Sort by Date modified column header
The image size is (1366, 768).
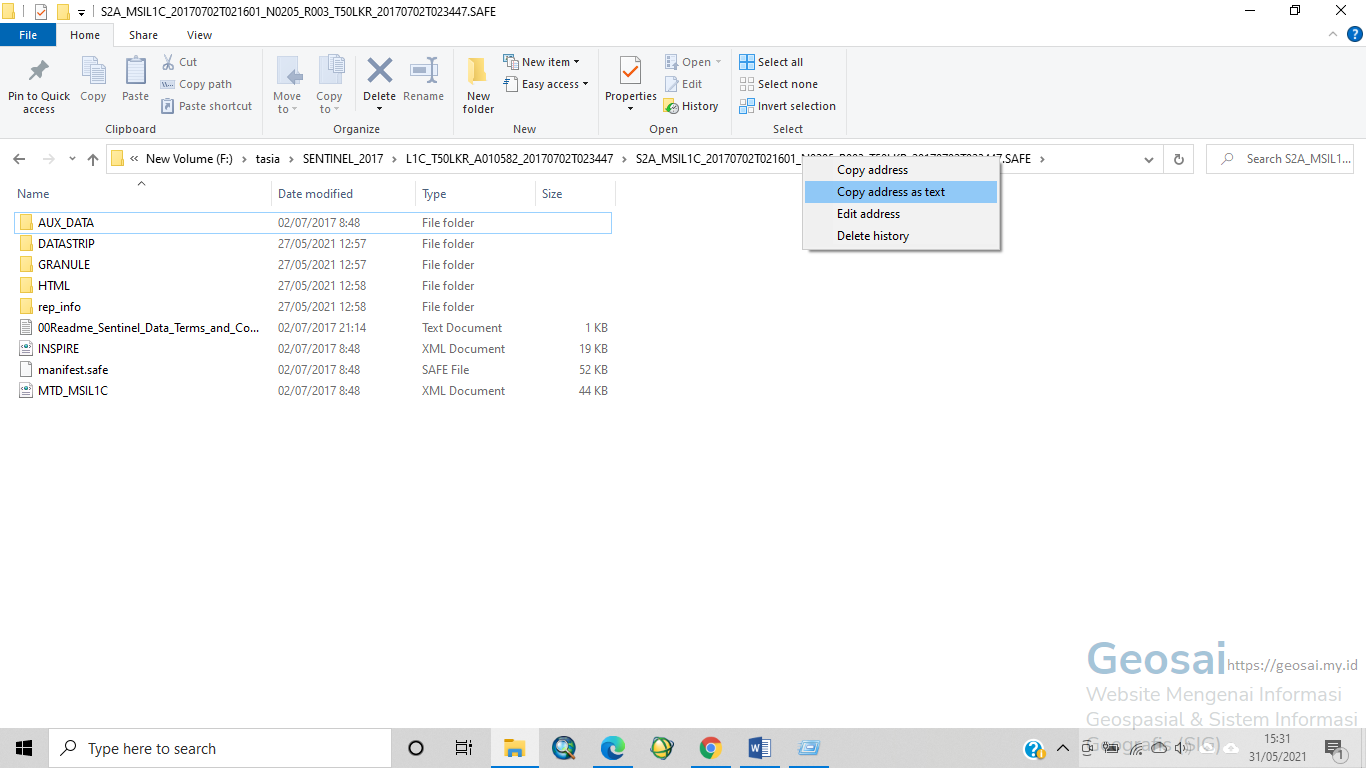343,194
